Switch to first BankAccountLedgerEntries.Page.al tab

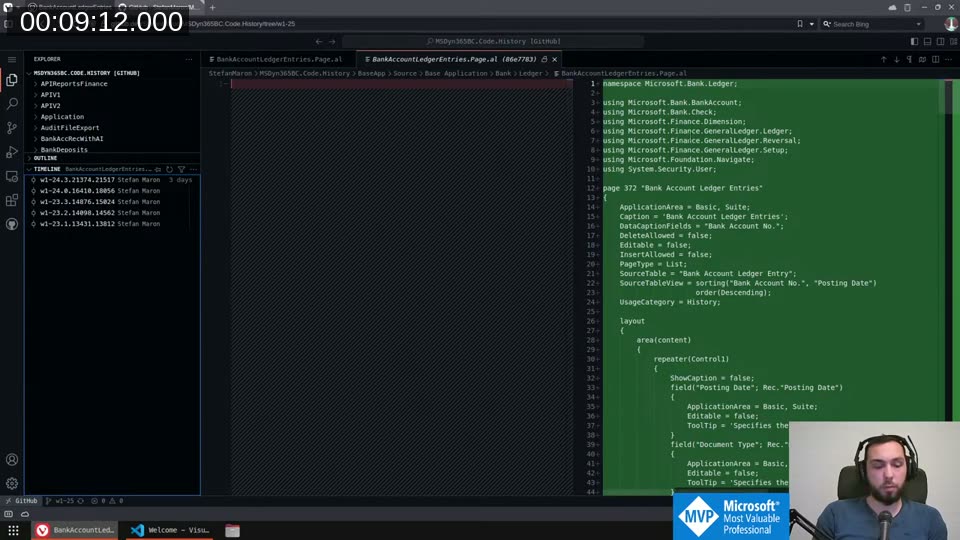click(279, 59)
